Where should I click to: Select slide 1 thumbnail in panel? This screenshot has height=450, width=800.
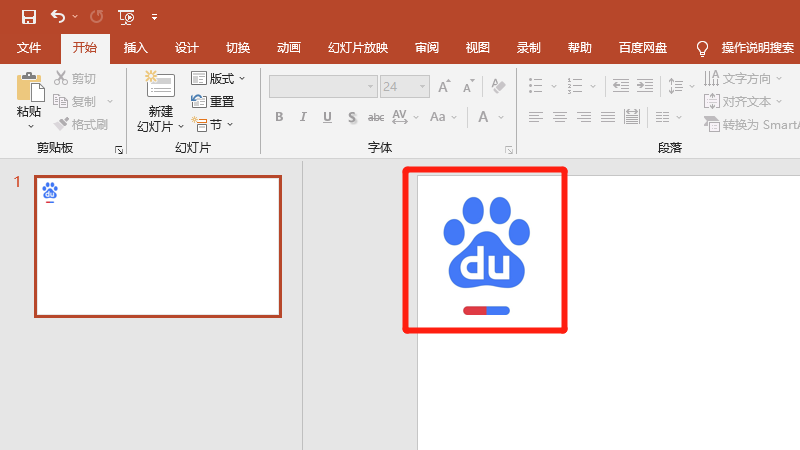pyautogui.click(x=158, y=246)
